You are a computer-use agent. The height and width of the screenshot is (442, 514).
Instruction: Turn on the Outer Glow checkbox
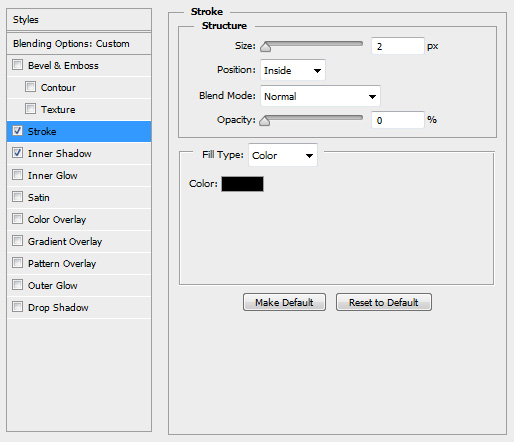click(17, 285)
